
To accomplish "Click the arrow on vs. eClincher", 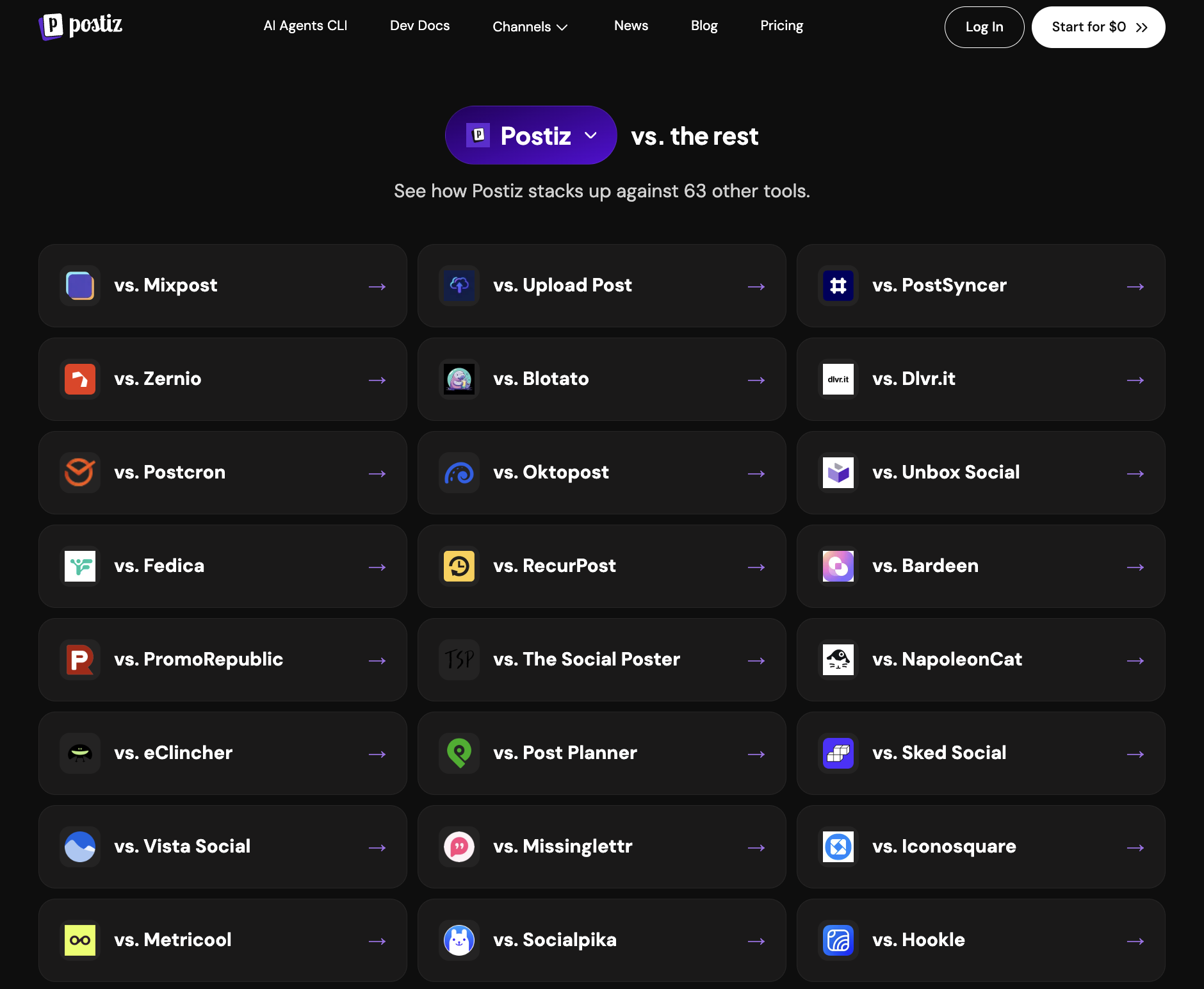I will pos(377,755).
